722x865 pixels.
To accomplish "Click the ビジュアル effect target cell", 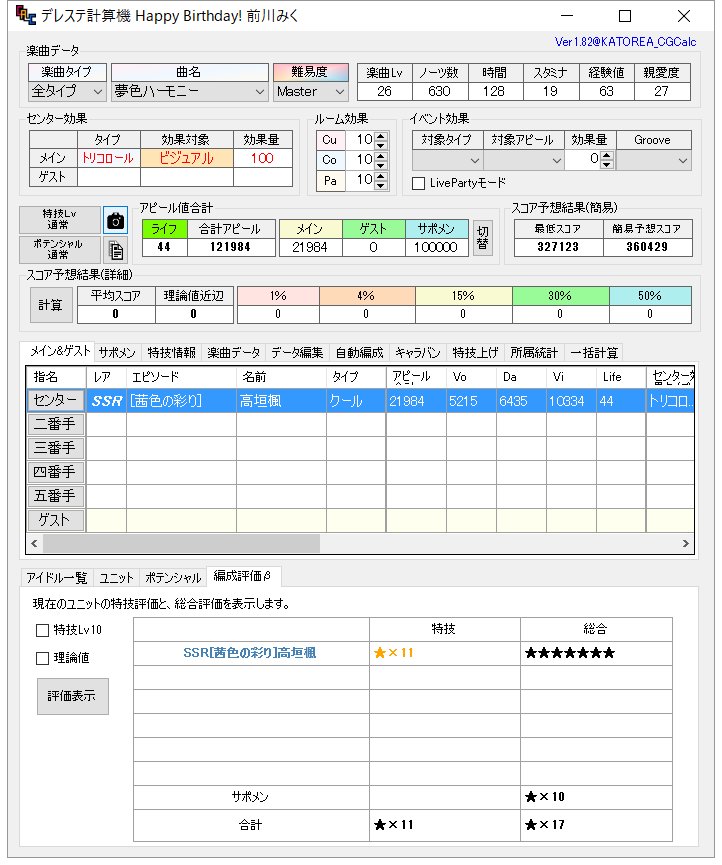I will pos(187,158).
